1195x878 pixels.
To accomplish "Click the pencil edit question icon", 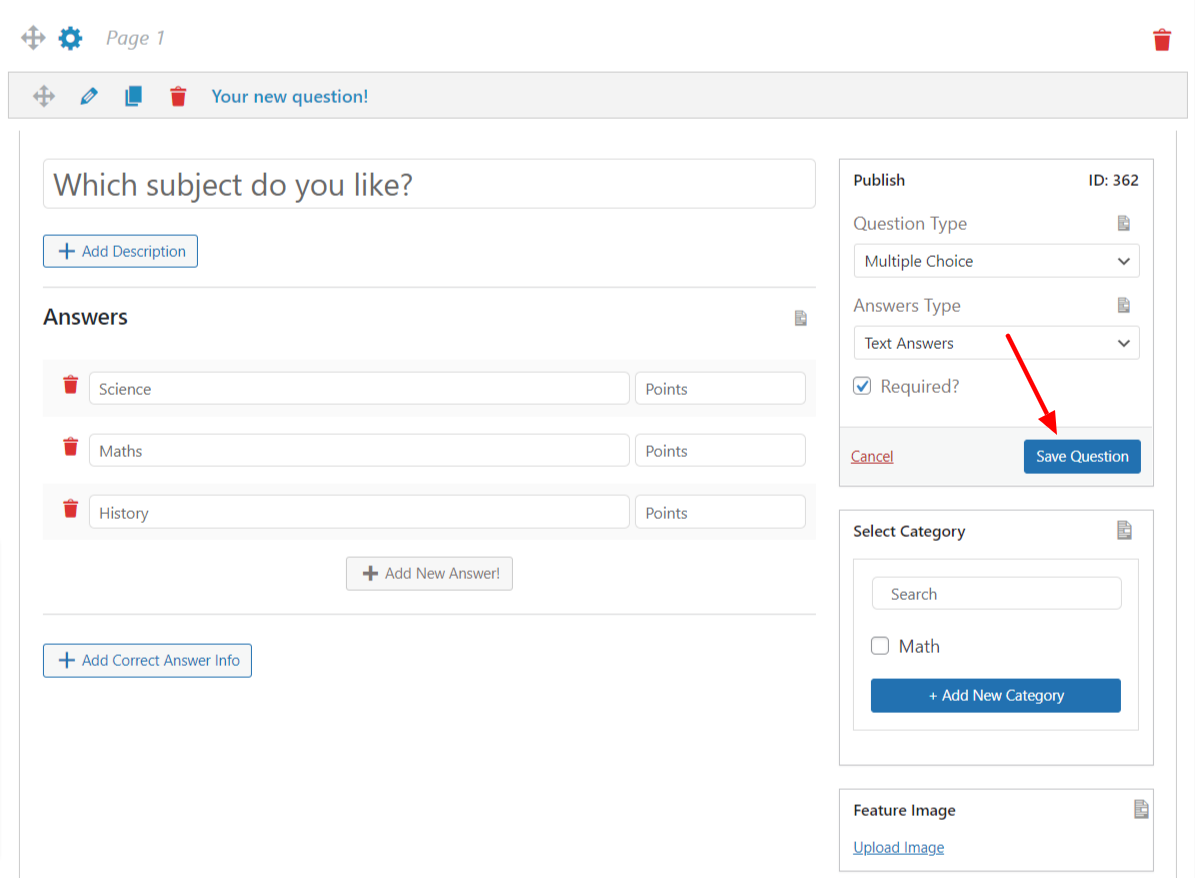I will pyautogui.click(x=88, y=96).
